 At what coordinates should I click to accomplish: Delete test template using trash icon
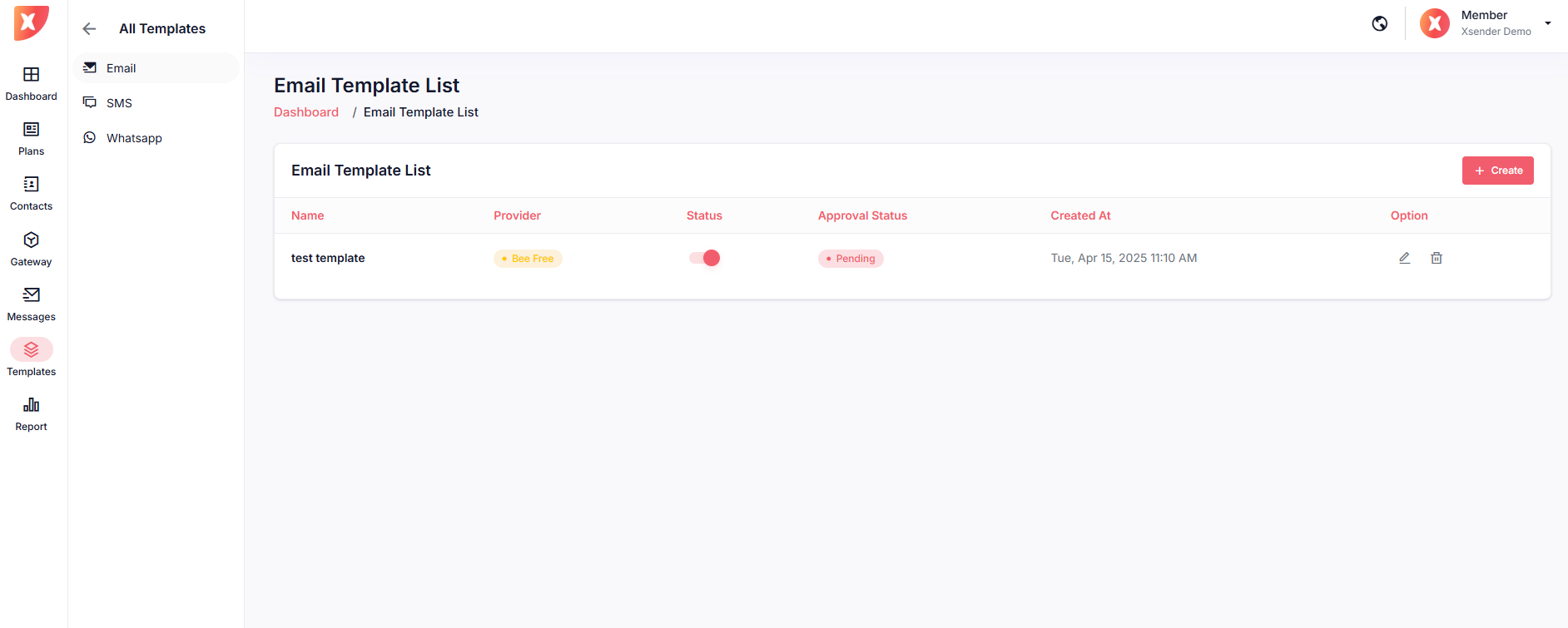[1437, 258]
